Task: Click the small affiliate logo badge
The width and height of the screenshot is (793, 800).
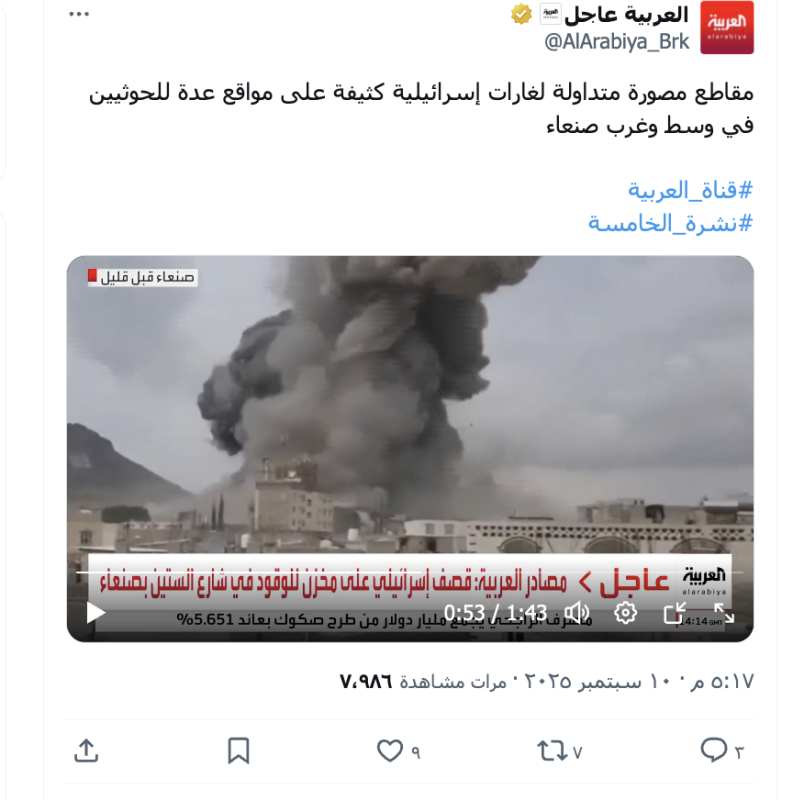Action: (x=550, y=14)
